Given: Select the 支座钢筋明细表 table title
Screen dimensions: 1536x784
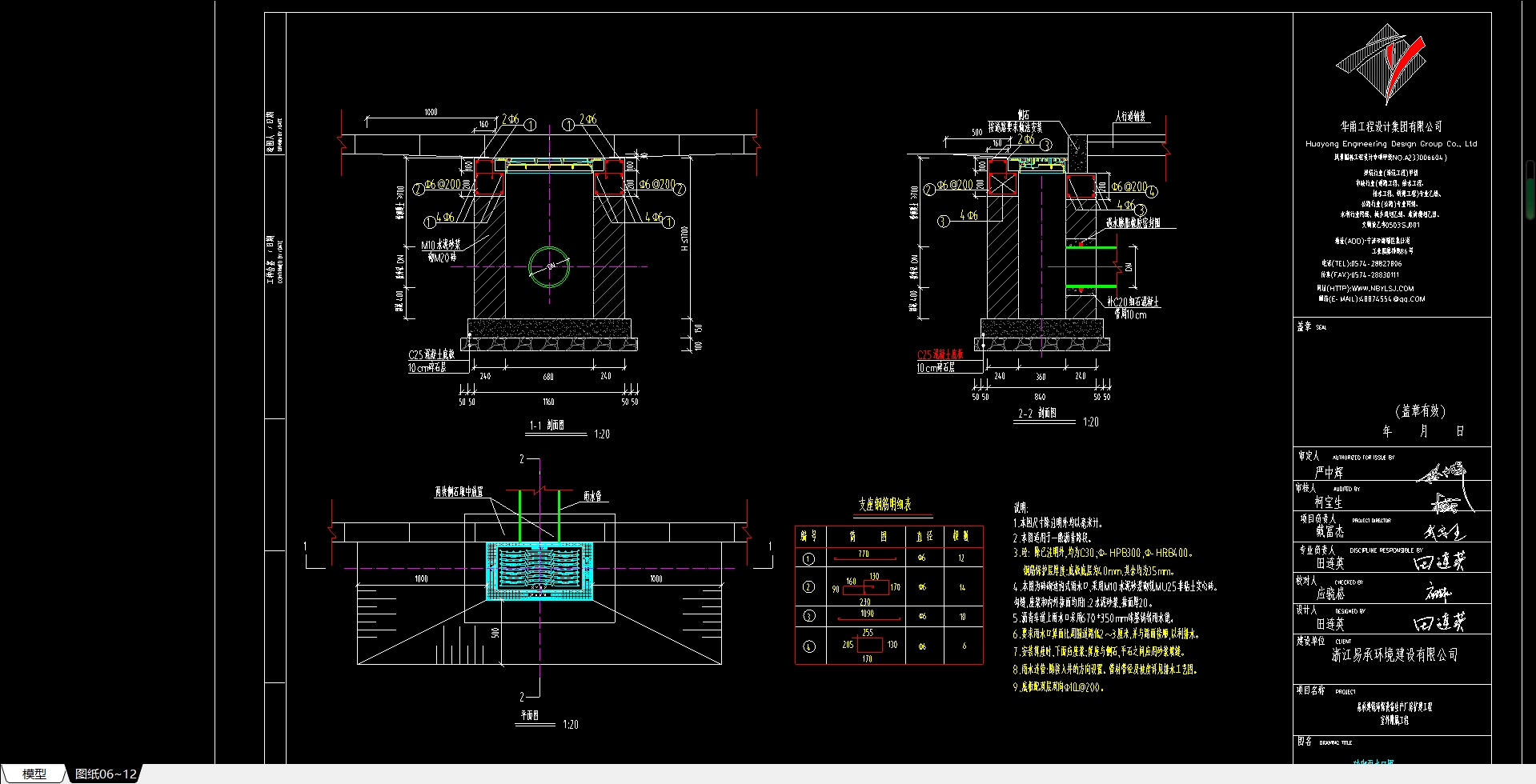Looking at the screenshot, I should pos(884,504).
